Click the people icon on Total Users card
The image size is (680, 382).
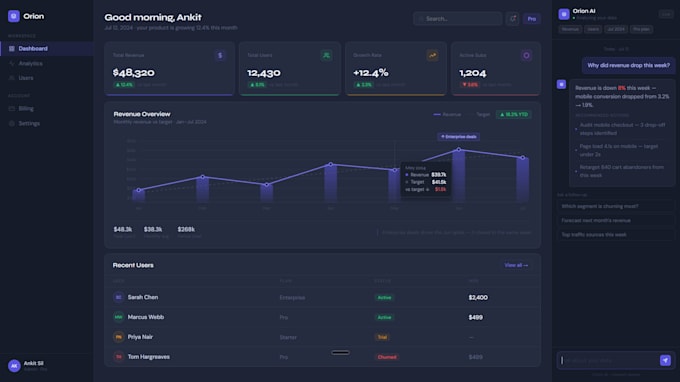pos(327,56)
